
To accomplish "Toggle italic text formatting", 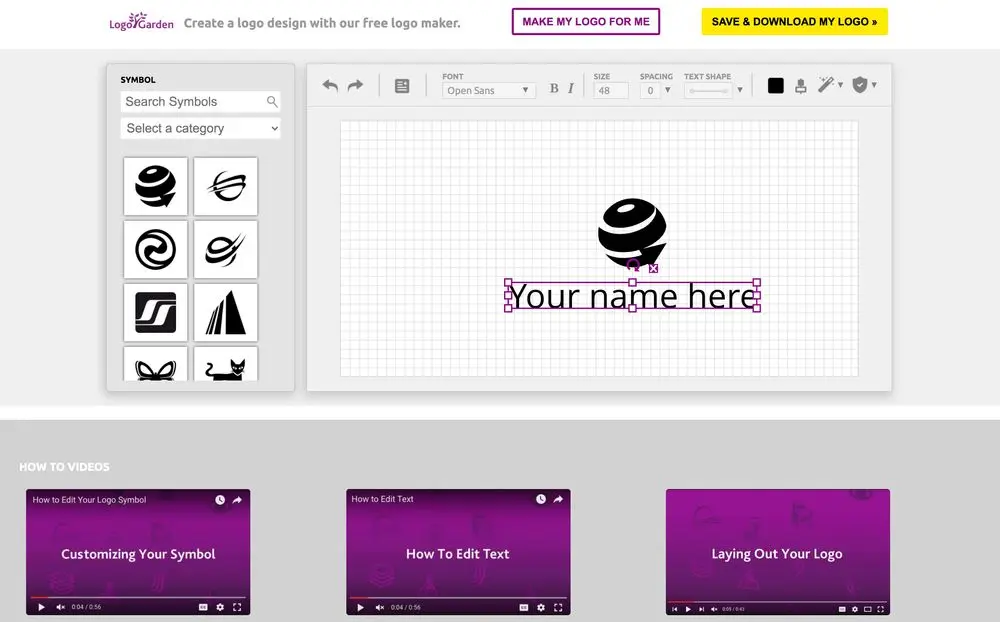I will (571, 89).
